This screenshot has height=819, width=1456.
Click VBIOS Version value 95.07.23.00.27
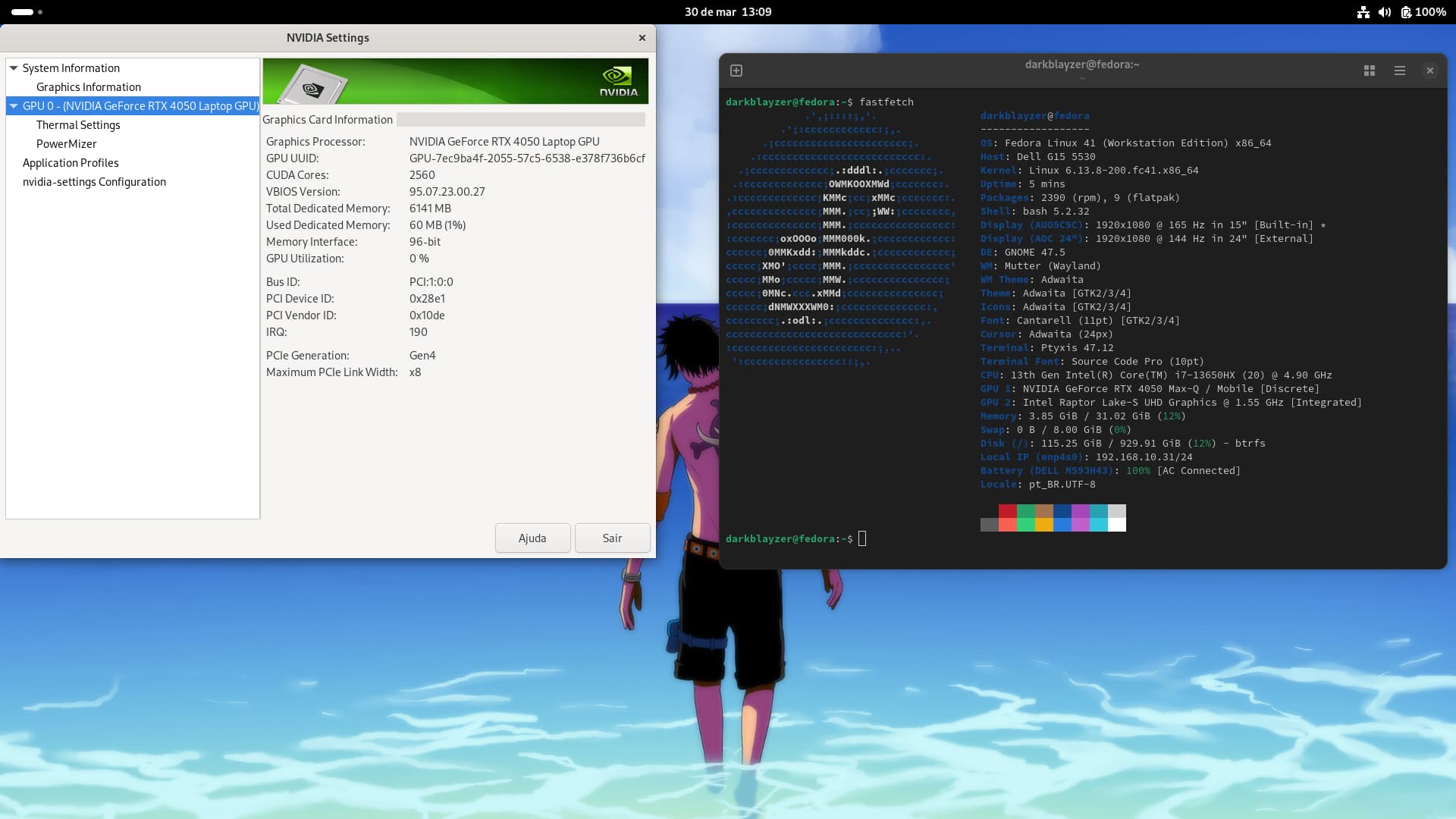[447, 192]
